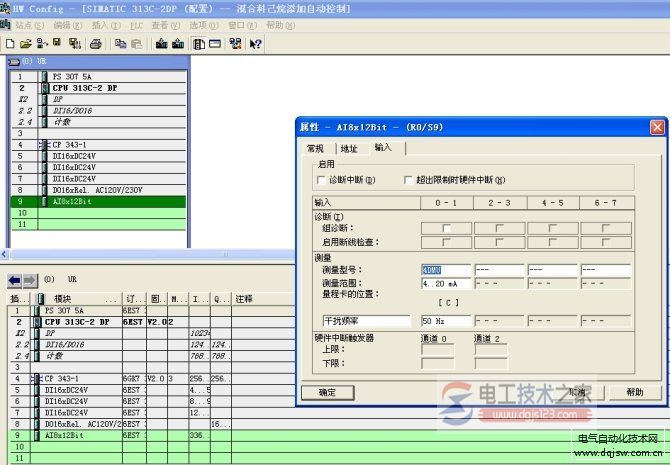Screen dimensions: 670x465
Task: Open the 干扰频率 50 Hz dropdown
Action: point(446,321)
